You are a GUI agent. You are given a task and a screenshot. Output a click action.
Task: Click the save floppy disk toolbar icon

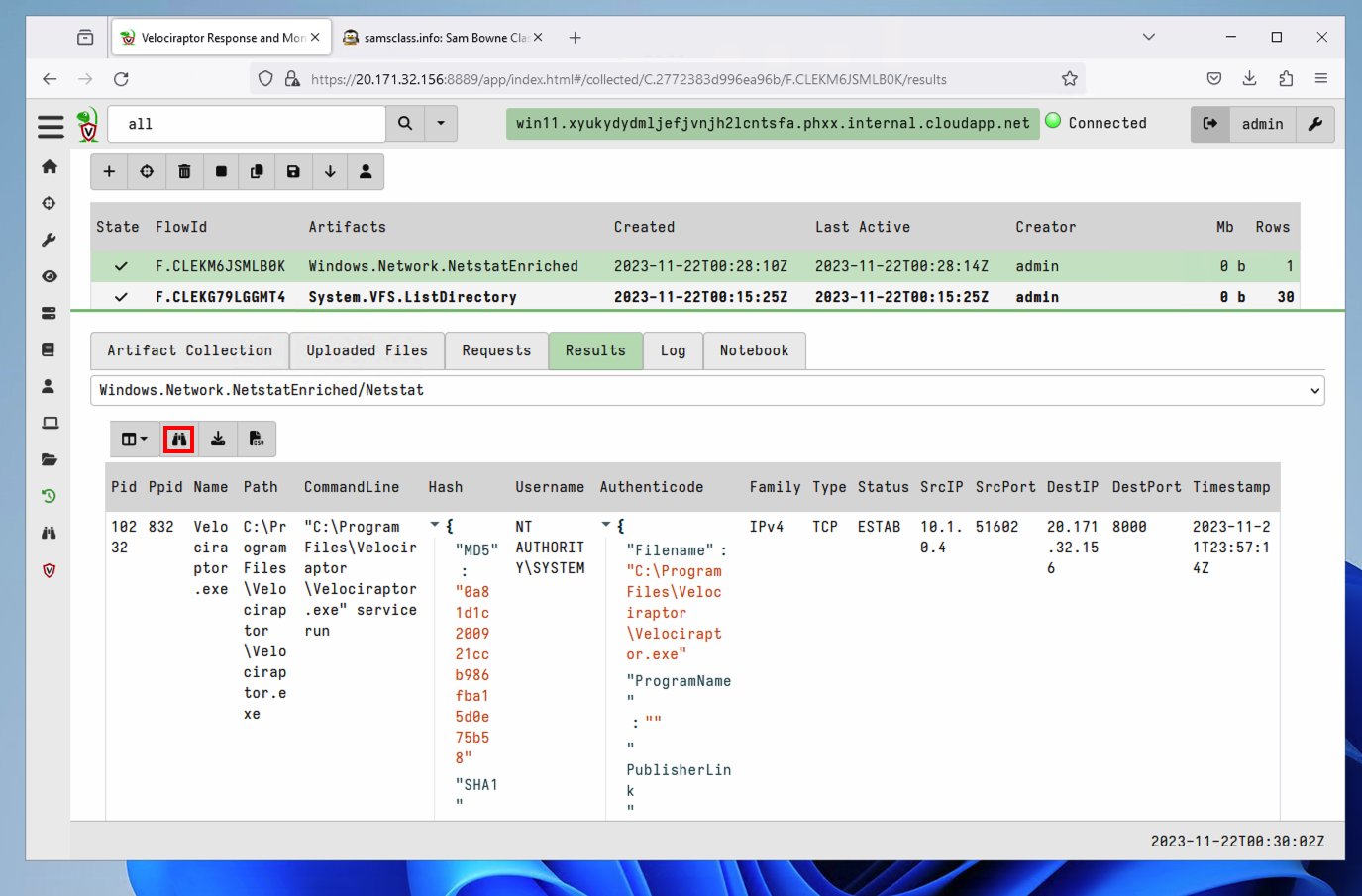[293, 172]
